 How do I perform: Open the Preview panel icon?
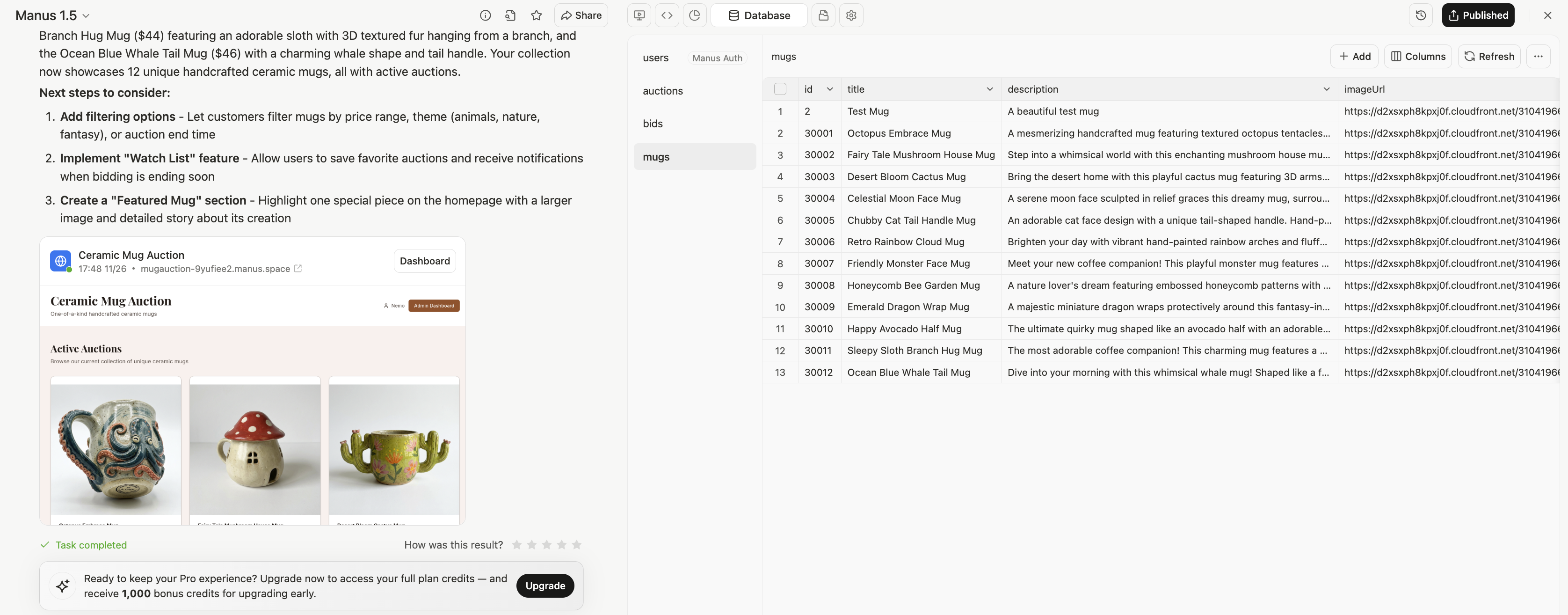(639, 15)
